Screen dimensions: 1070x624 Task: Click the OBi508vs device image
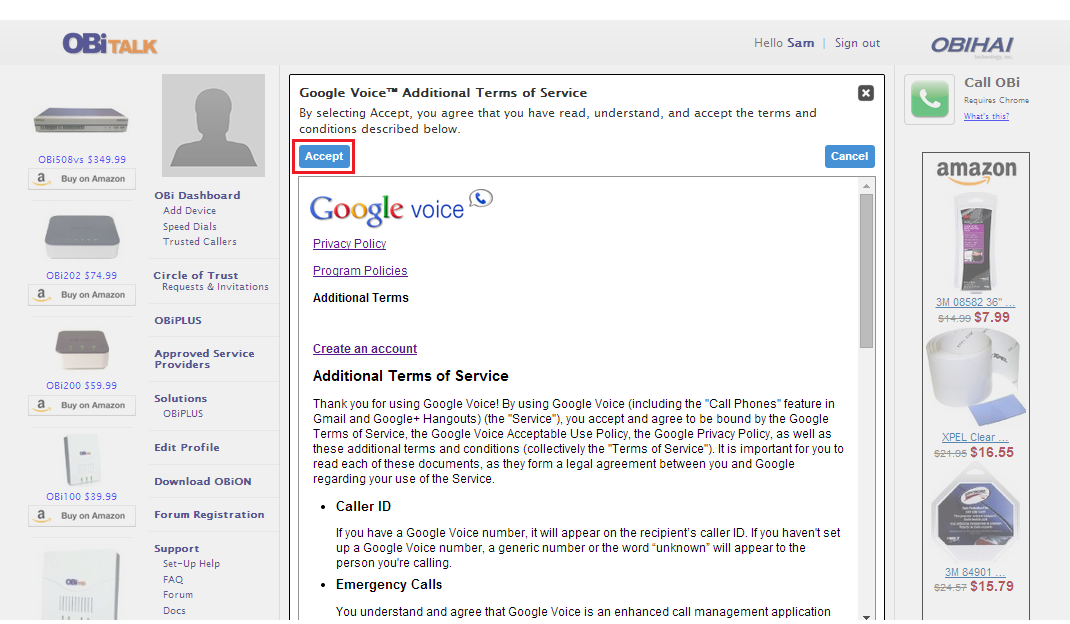coord(82,120)
